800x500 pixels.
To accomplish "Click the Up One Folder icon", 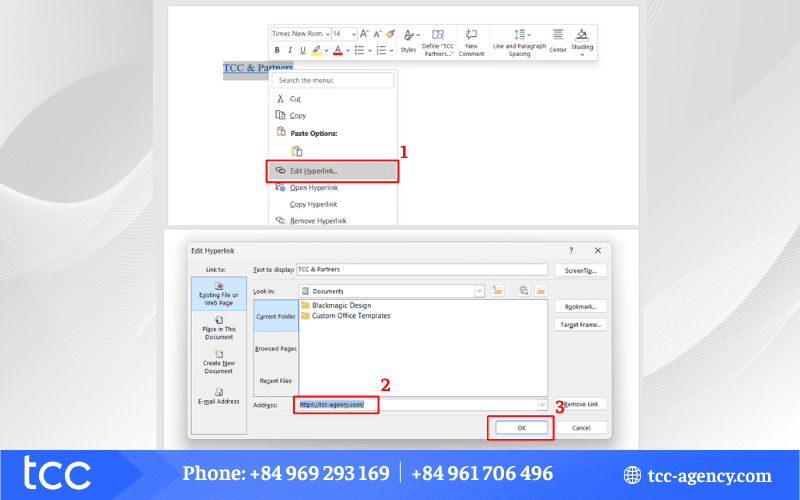I will 498,291.
